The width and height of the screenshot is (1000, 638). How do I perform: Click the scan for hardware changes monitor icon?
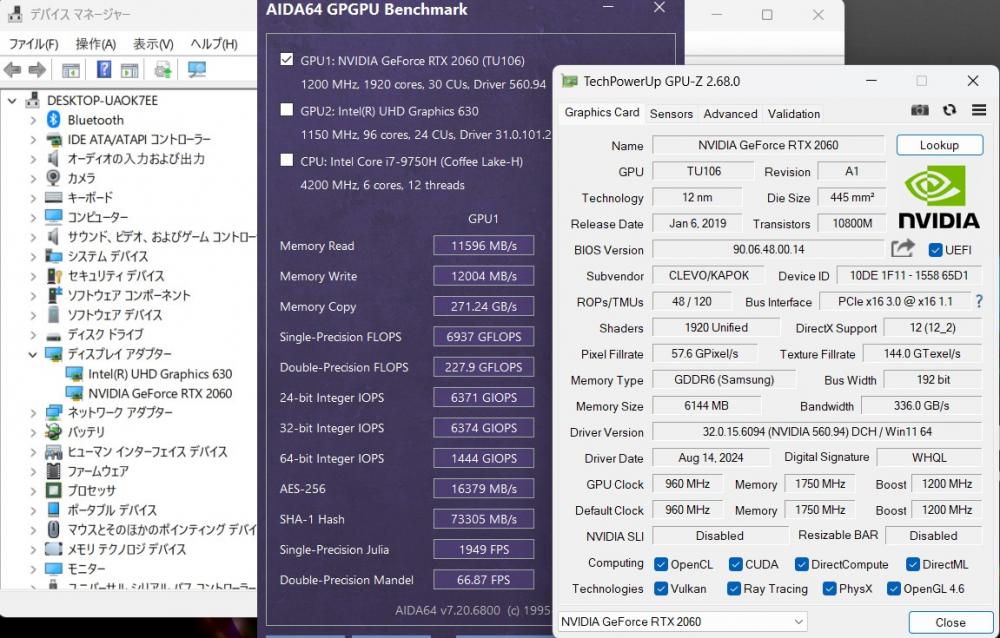pos(196,70)
